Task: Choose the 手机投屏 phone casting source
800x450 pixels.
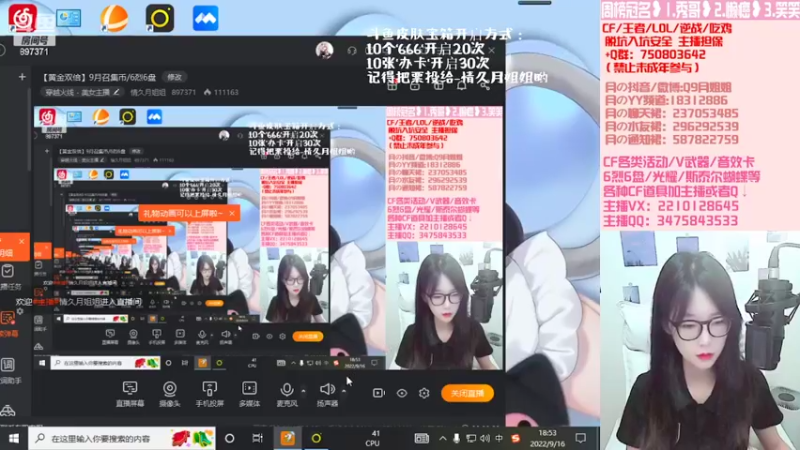Action: [x=210, y=394]
